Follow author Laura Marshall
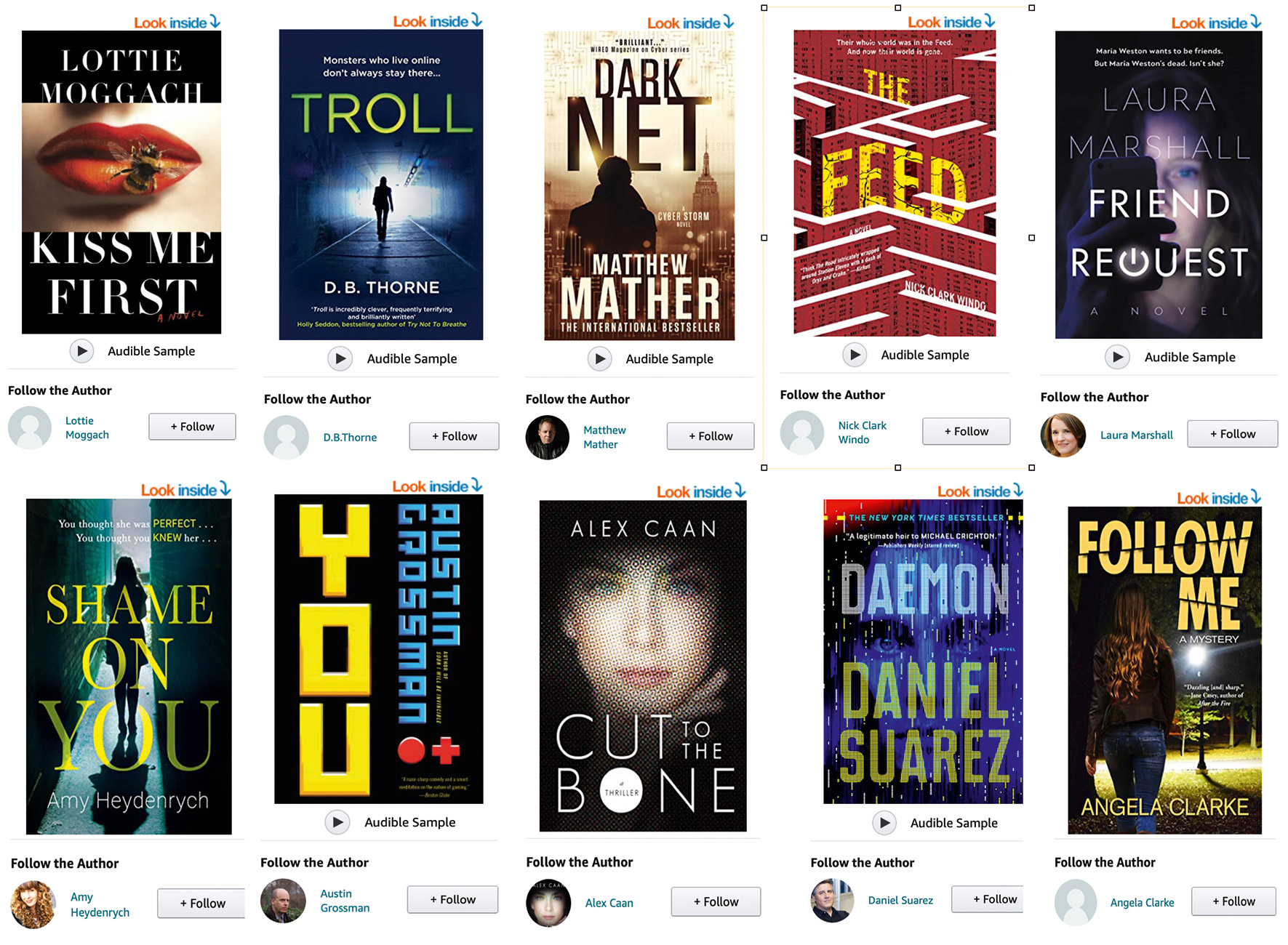 pyautogui.click(x=1232, y=434)
